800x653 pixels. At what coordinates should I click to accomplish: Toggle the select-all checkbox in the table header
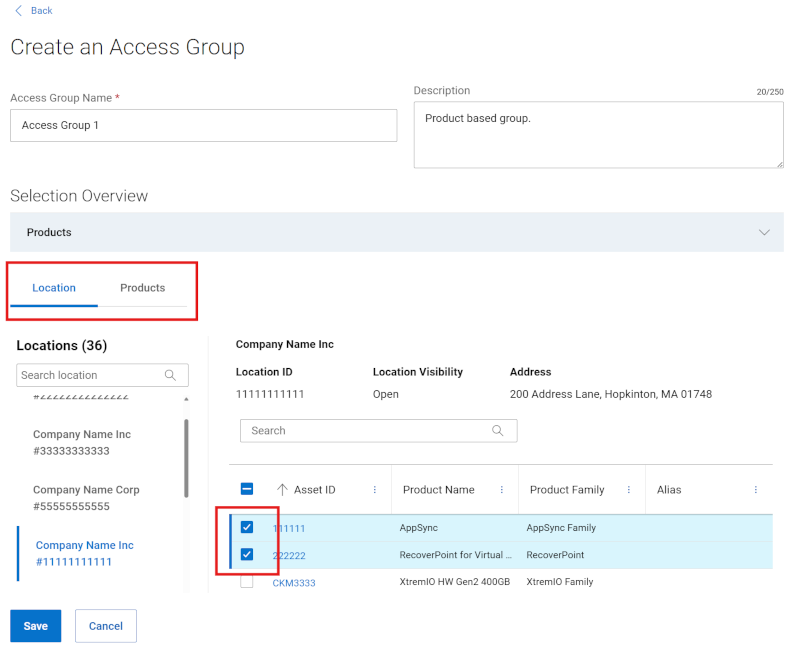[245, 490]
